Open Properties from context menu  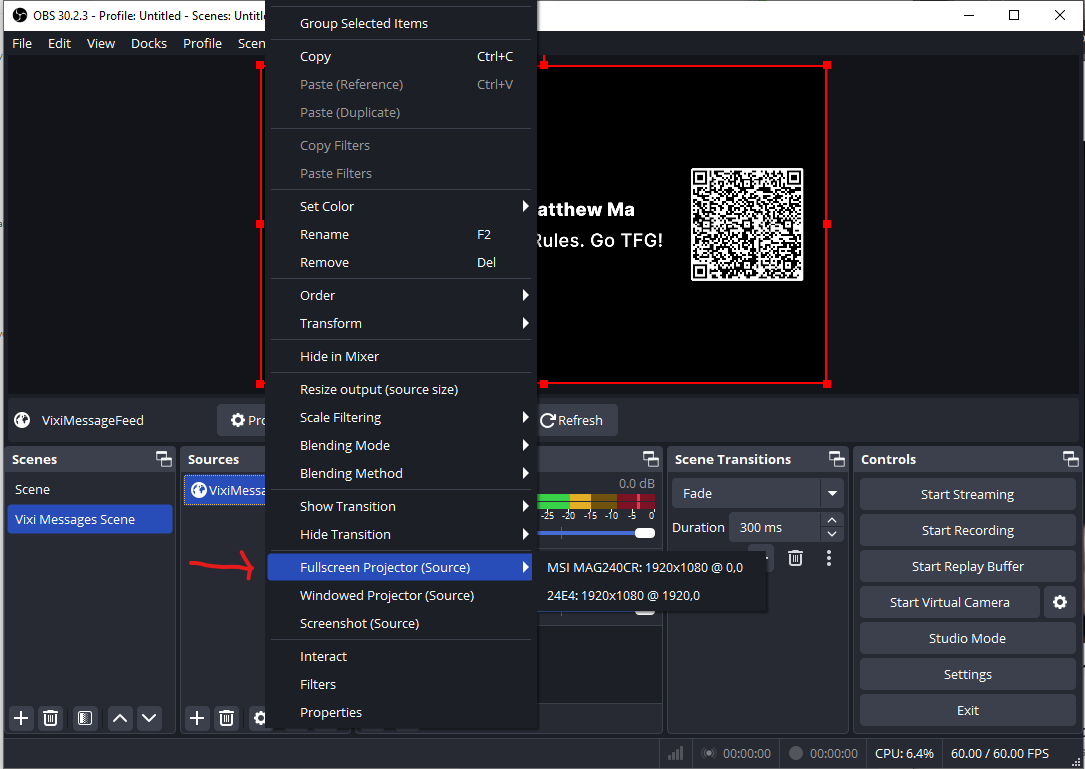pos(401,712)
